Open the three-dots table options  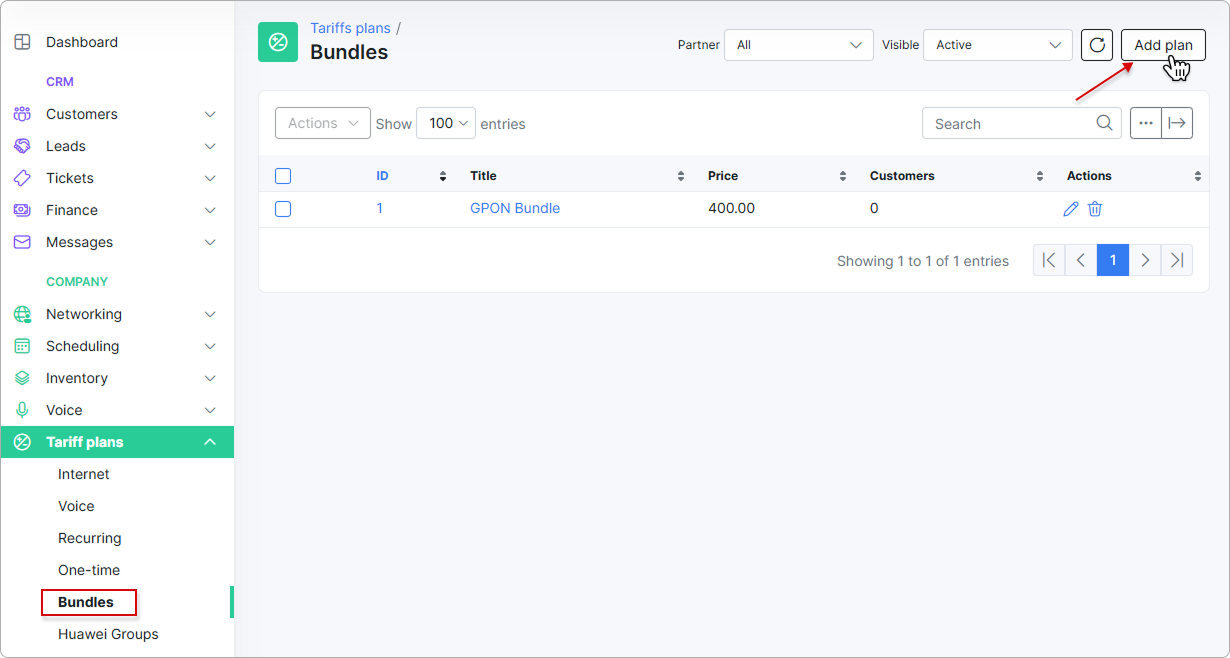coord(1146,123)
